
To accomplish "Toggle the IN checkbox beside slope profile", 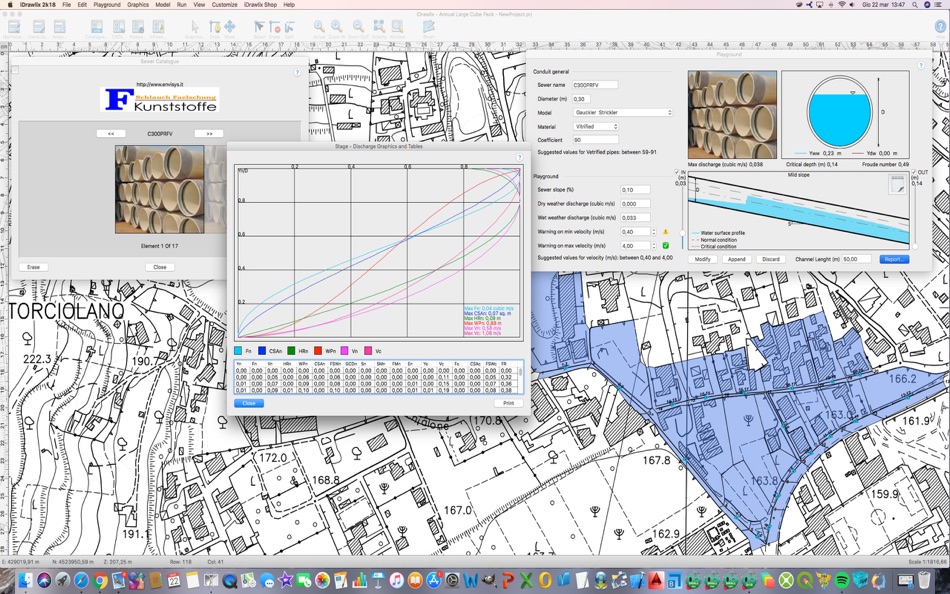I will pyautogui.click(x=677, y=173).
